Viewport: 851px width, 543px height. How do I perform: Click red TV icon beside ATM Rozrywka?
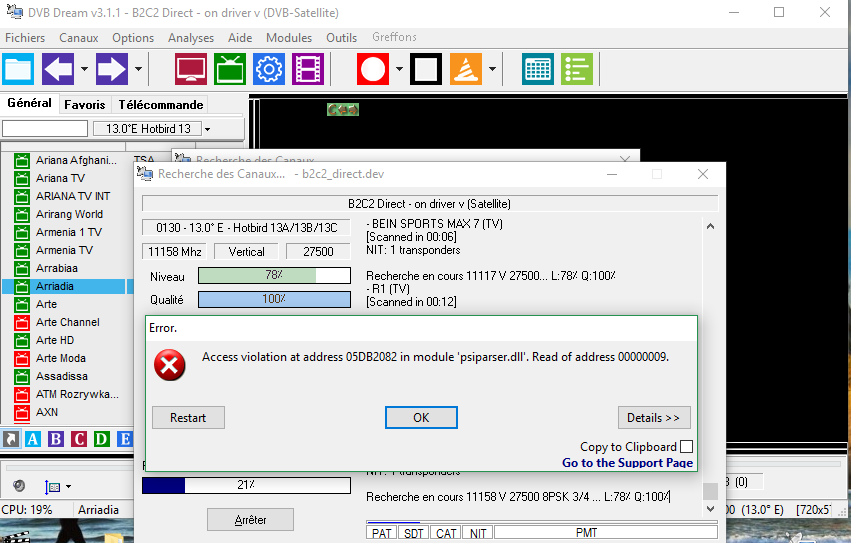tap(22, 394)
